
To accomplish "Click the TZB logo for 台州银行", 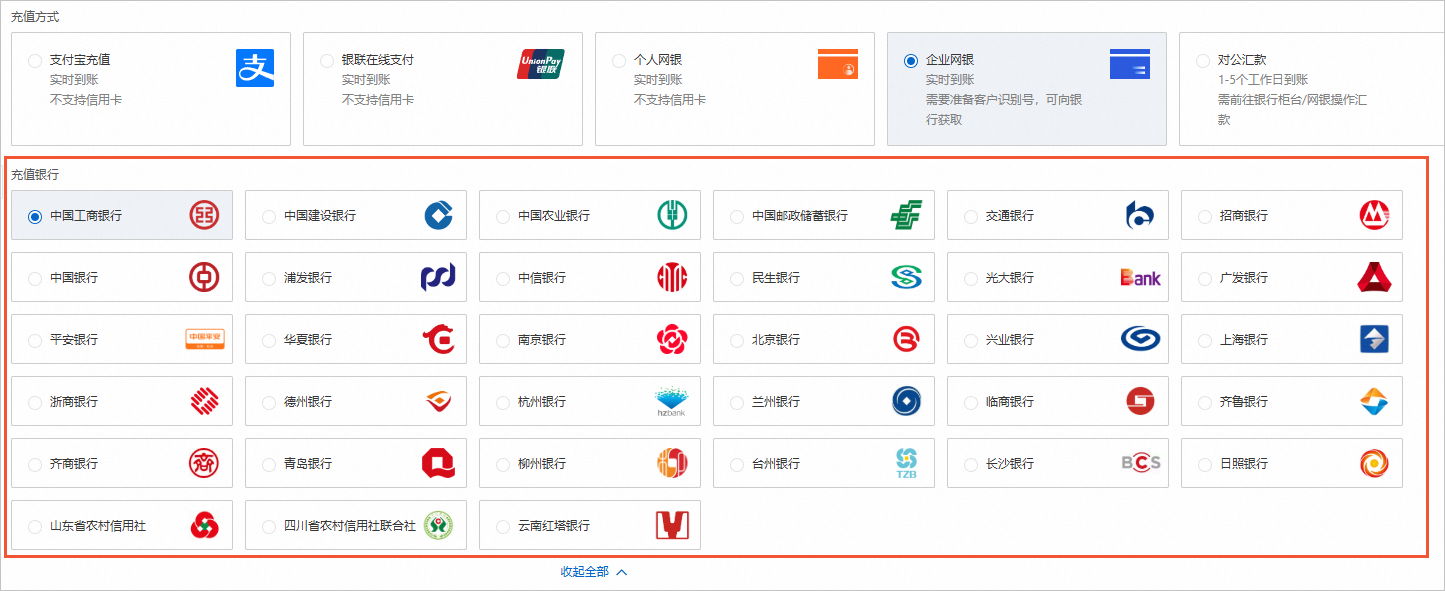I will pos(906,464).
